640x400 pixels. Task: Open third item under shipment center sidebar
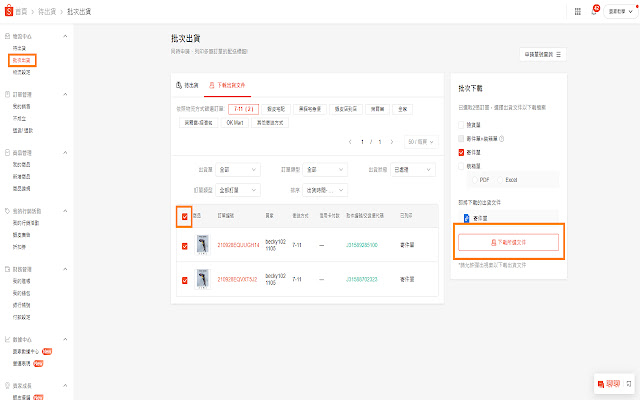22,72
